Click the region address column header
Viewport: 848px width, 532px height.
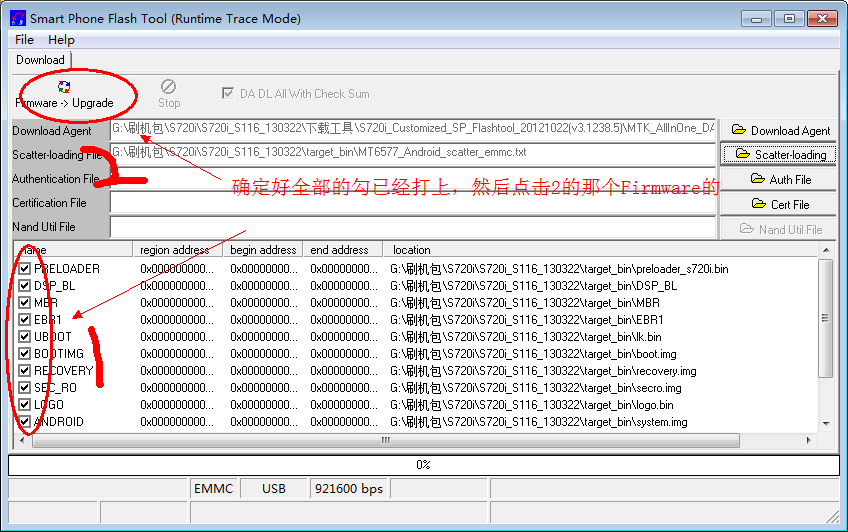point(178,250)
